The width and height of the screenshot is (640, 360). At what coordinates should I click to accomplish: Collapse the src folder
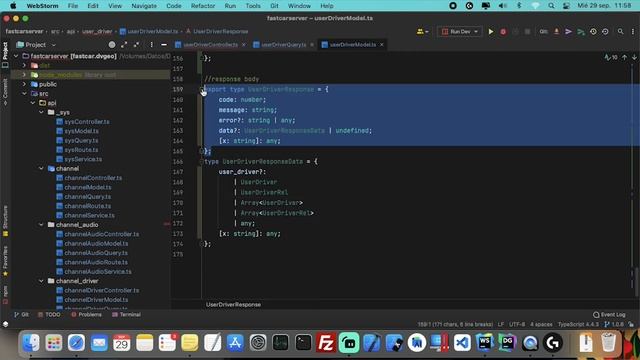pyautogui.click(x=24, y=93)
